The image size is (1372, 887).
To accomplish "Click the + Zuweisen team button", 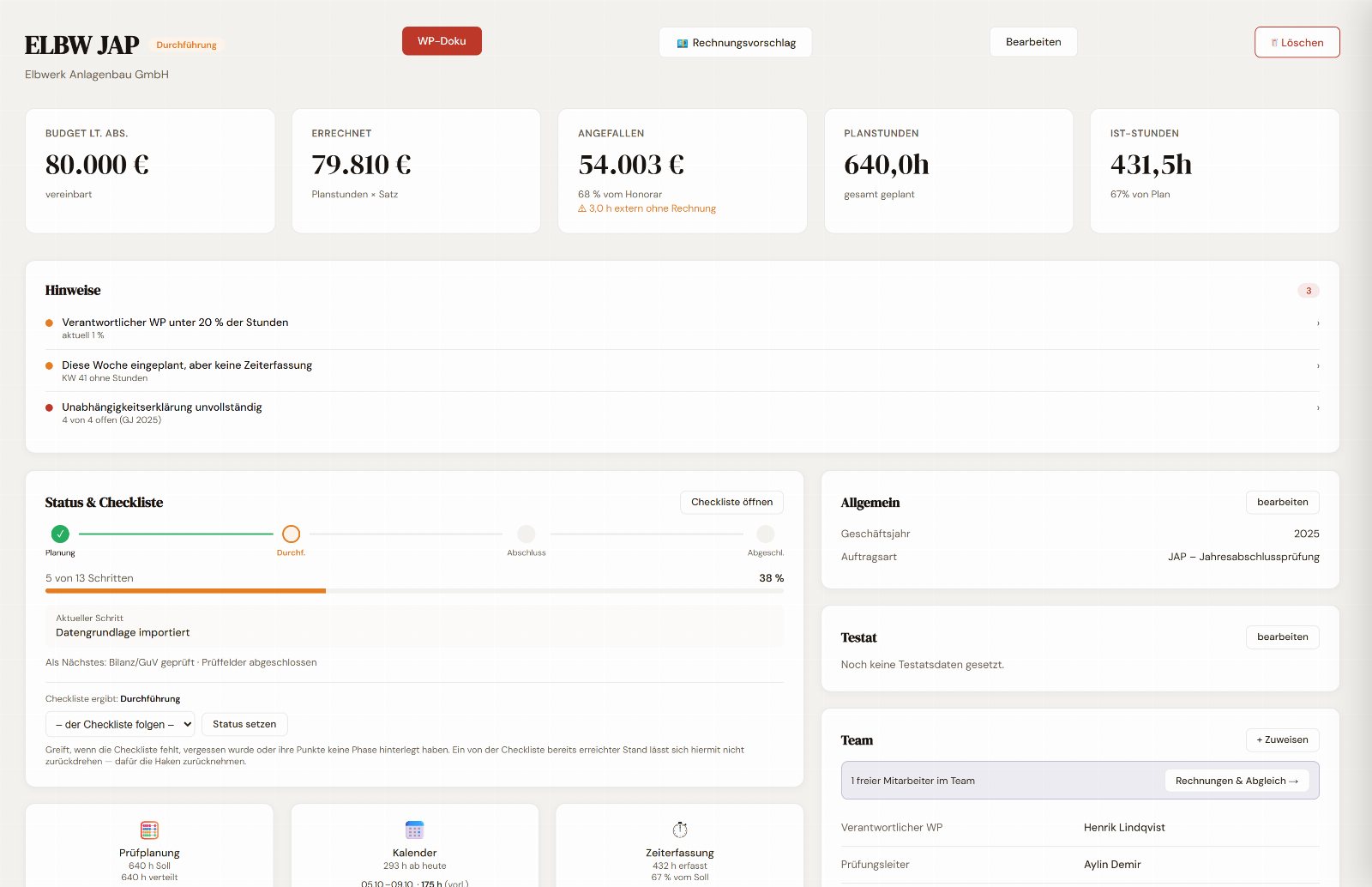I will click(1282, 739).
